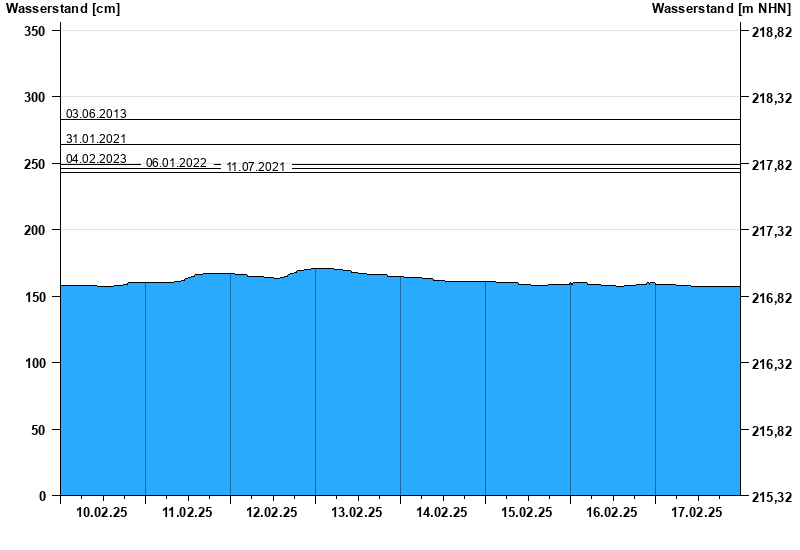
Task: Select the 15.02.25 x-axis label
Action: (x=527, y=512)
